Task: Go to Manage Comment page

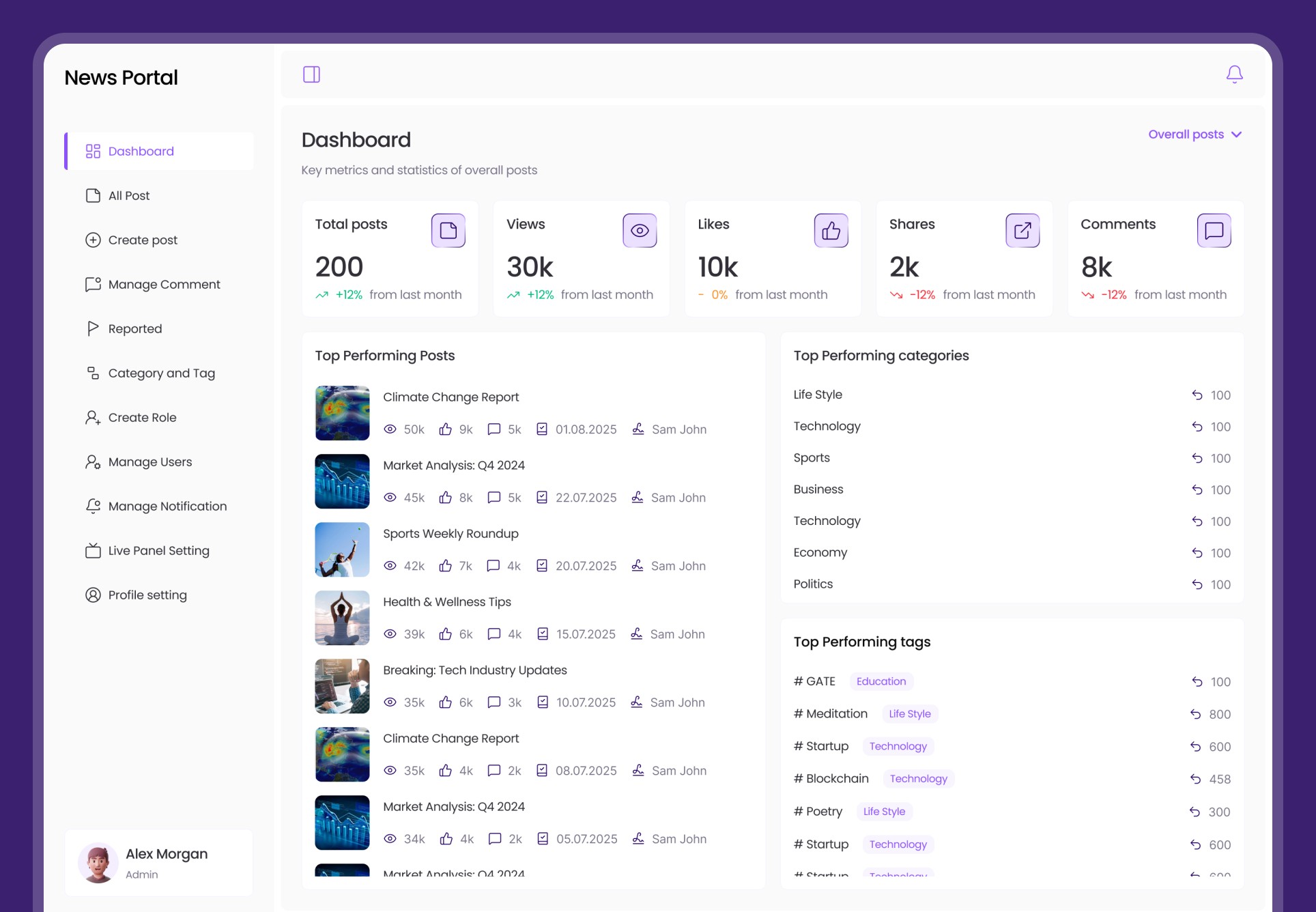Action: (164, 285)
